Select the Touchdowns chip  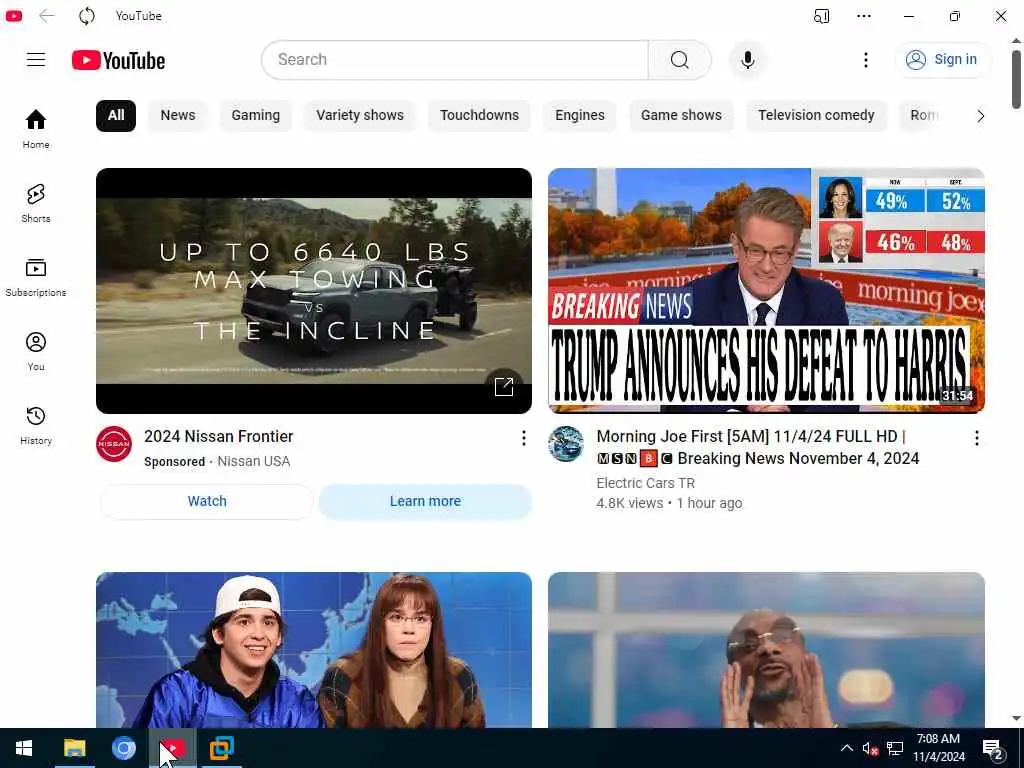479,116
